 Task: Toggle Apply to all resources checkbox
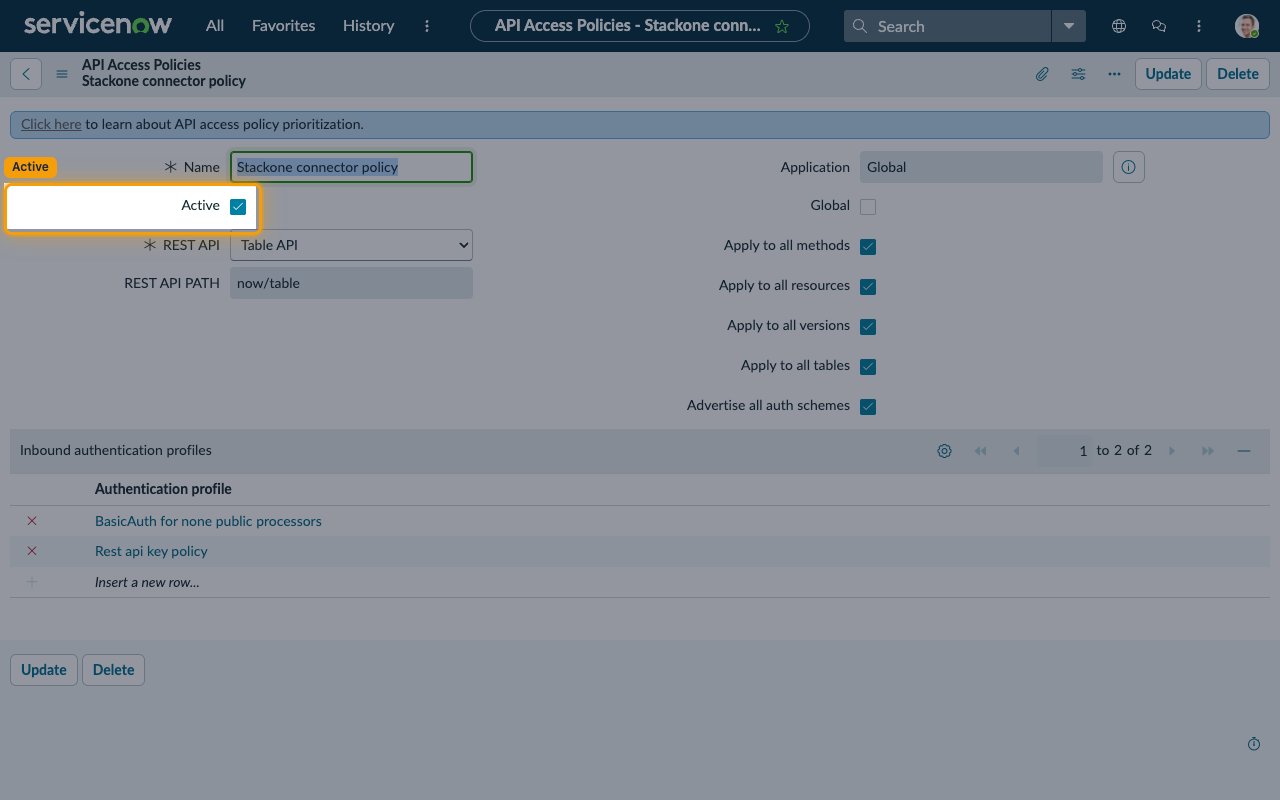(868, 287)
